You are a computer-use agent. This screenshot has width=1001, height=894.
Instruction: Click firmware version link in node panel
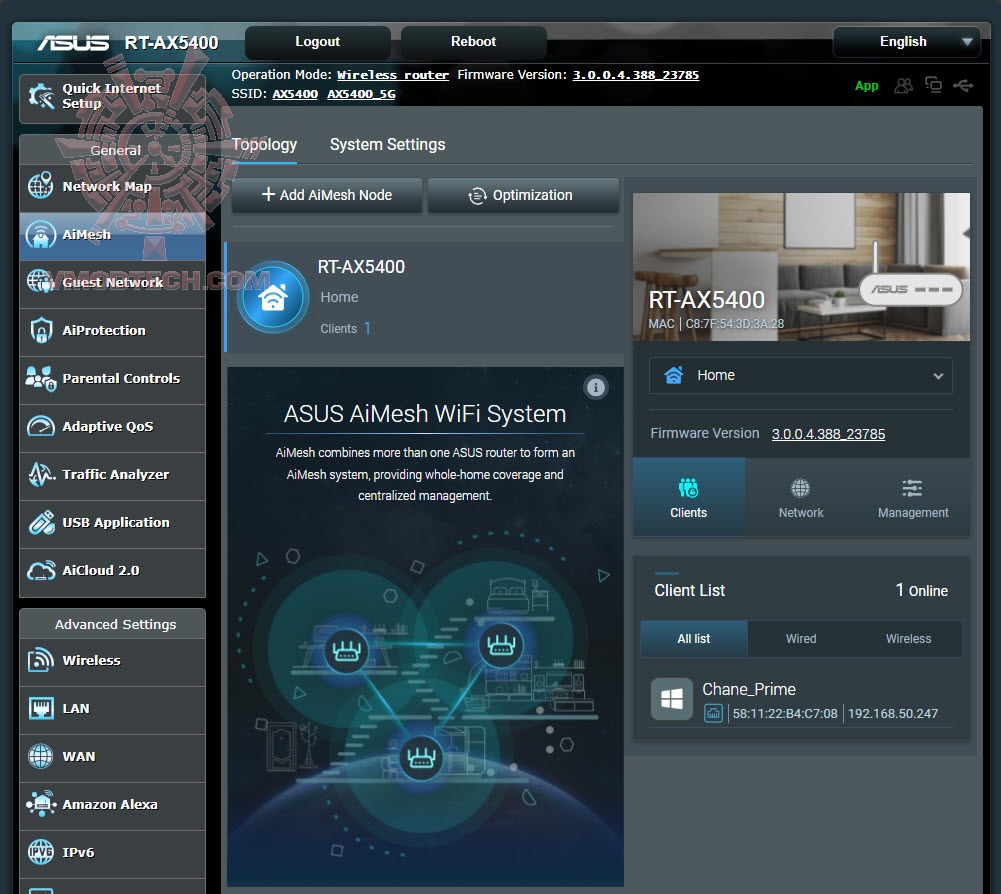point(828,434)
